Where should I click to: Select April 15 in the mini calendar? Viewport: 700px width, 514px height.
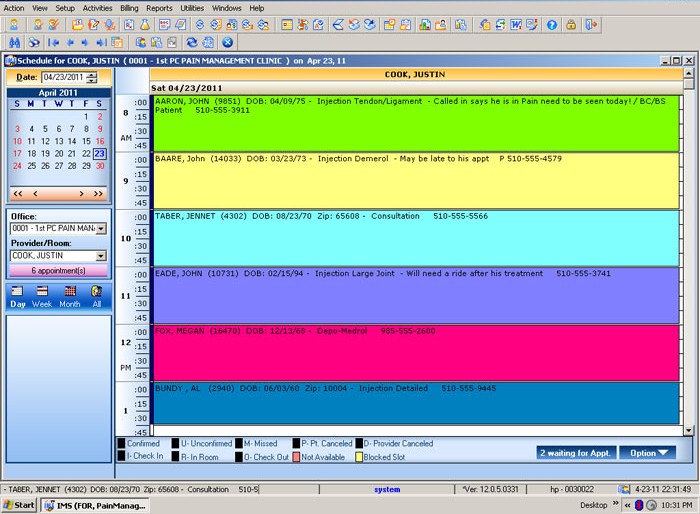[86, 141]
